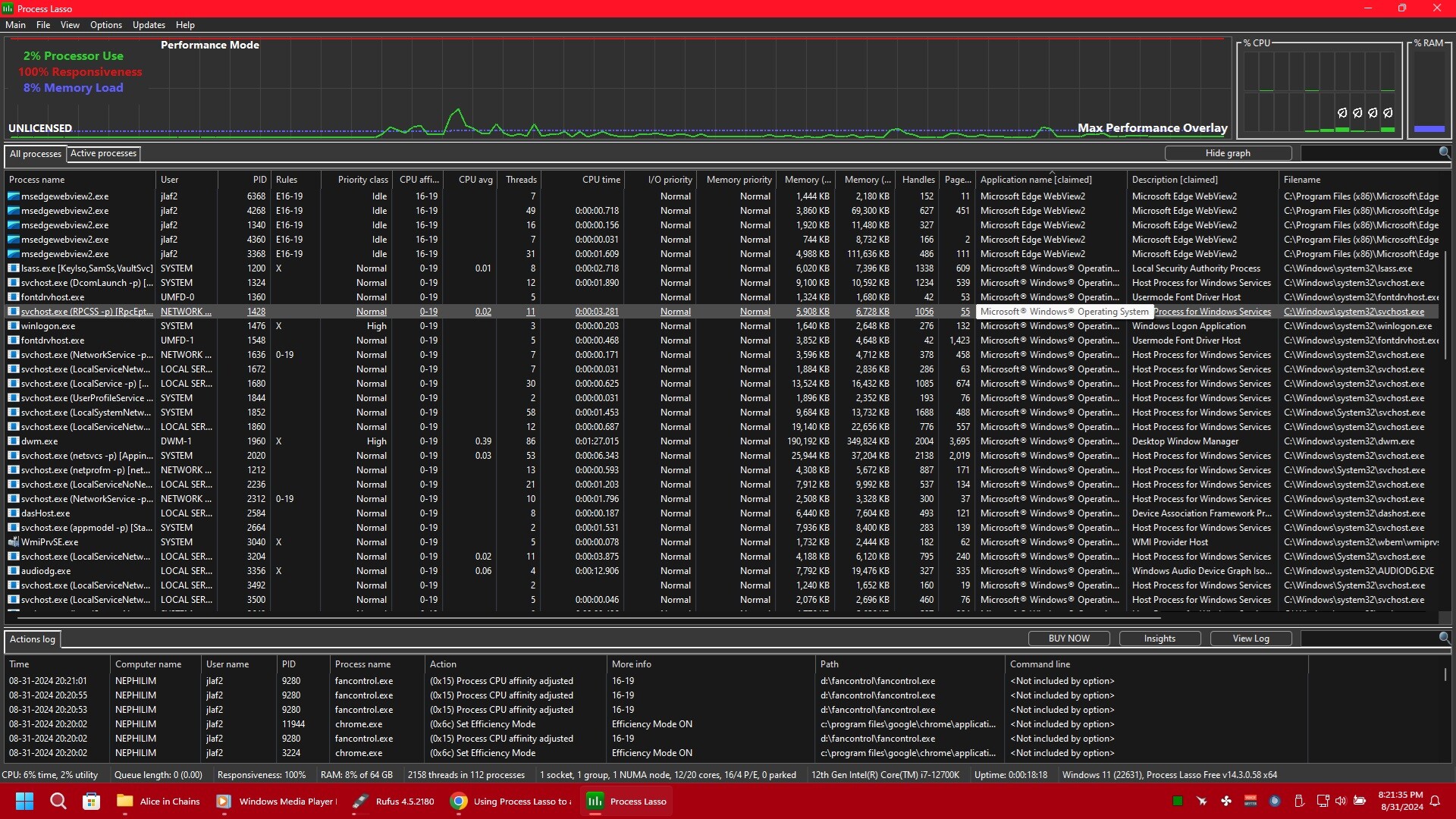Viewport: 1456px width, 819px height.
Task: Sort by the CPU avg column header
Action: (x=469, y=180)
